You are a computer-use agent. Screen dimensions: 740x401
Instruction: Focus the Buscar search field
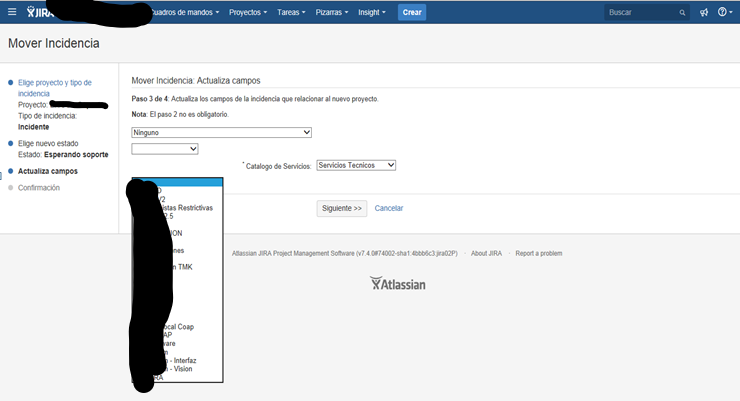point(647,12)
